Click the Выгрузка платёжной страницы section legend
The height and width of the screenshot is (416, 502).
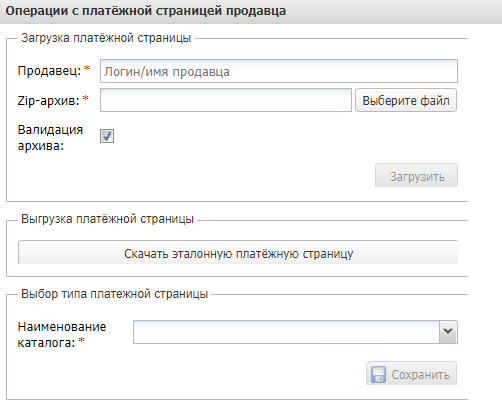pyautogui.click(x=107, y=219)
